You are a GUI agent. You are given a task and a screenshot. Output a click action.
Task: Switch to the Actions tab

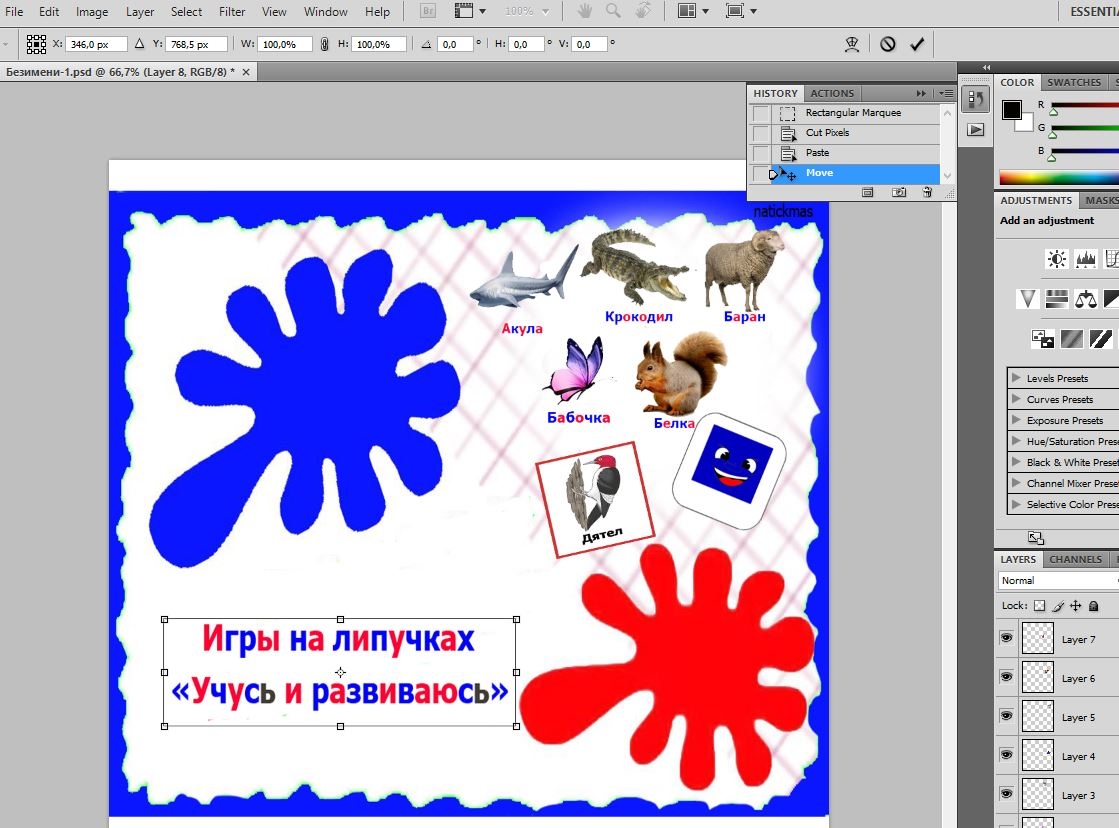pos(832,94)
